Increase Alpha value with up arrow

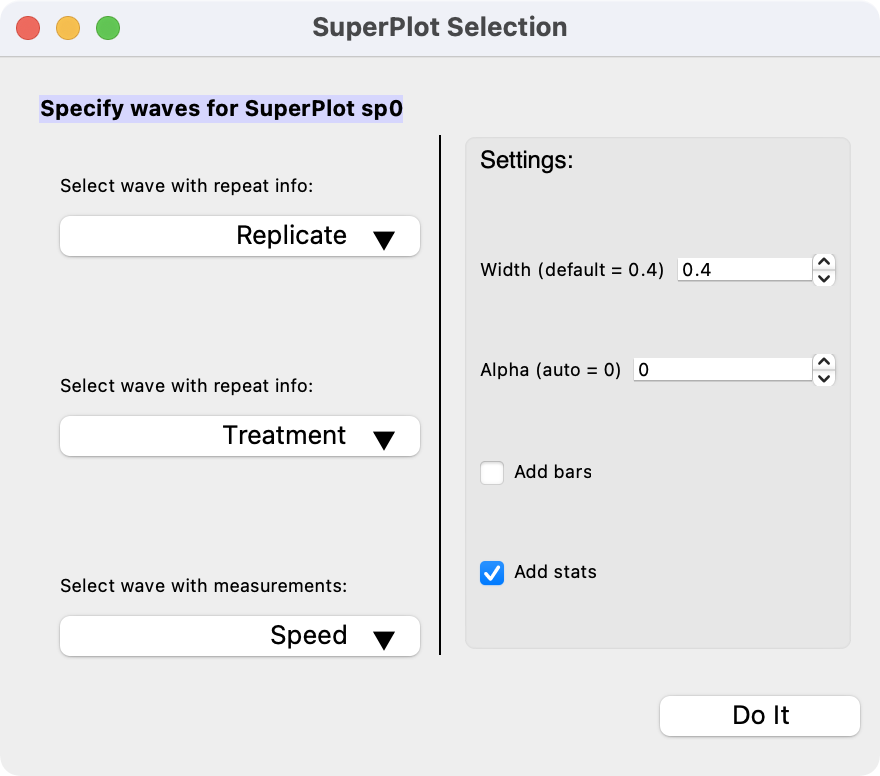[x=824, y=362]
